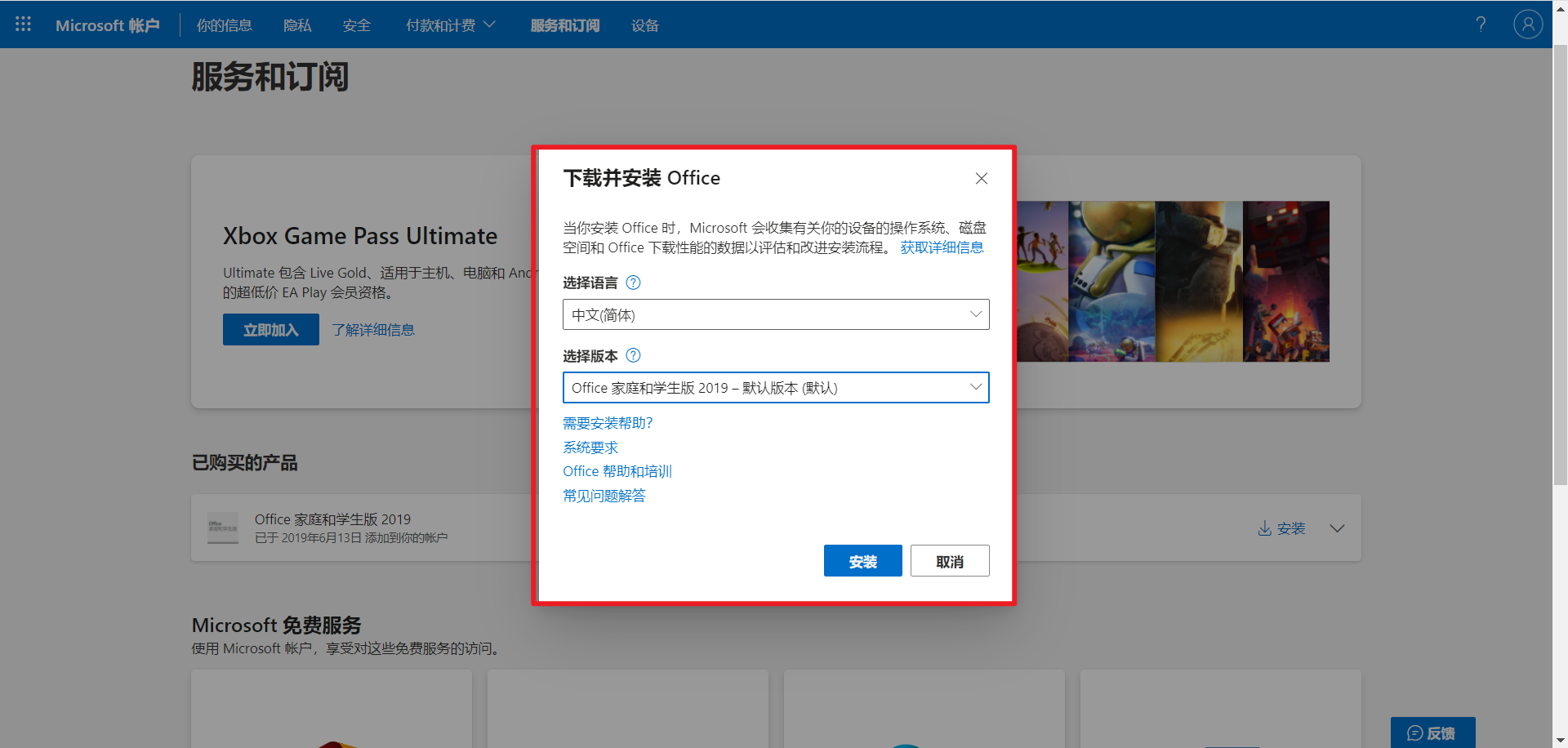Open 系统要求 link
The image size is (1568, 748).
pyautogui.click(x=590, y=447)
